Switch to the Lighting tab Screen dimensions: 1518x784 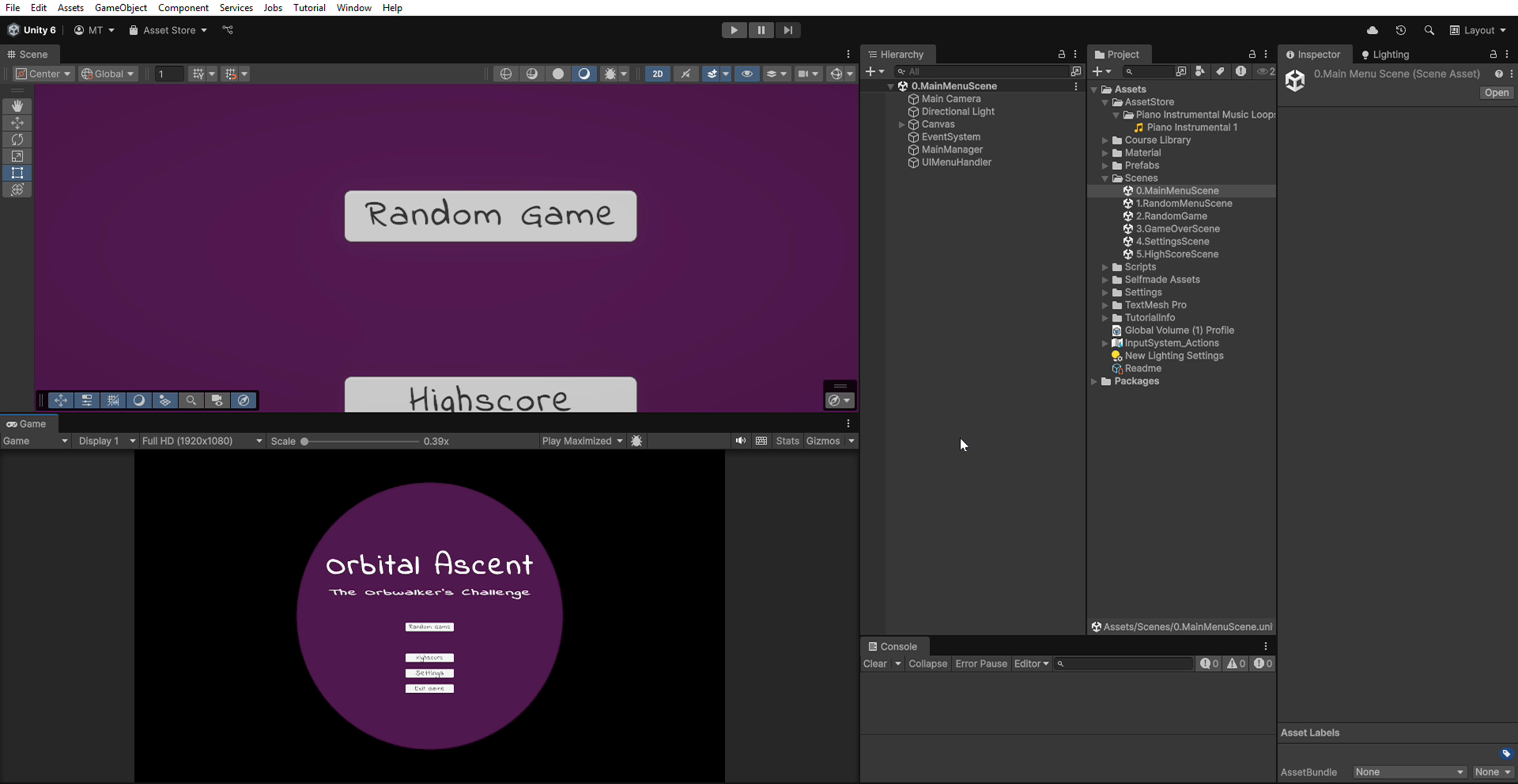[1385, 55]
